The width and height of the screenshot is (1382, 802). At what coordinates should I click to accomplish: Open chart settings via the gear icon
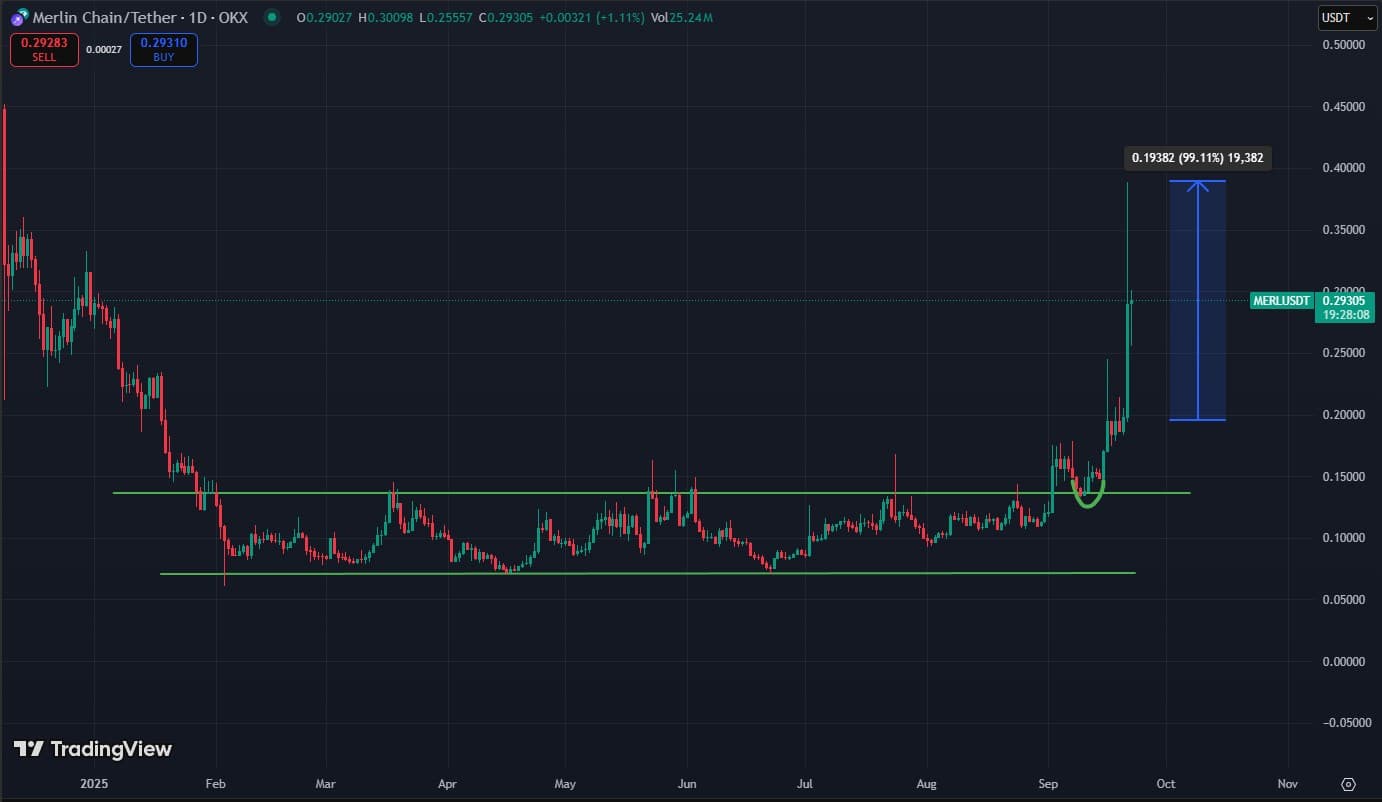pos(1347,785)
